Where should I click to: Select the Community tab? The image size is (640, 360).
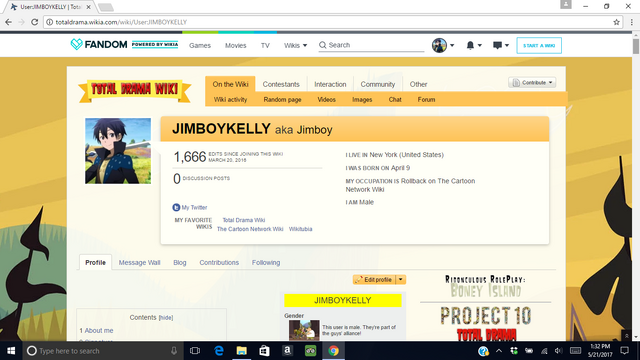(378, 84)
